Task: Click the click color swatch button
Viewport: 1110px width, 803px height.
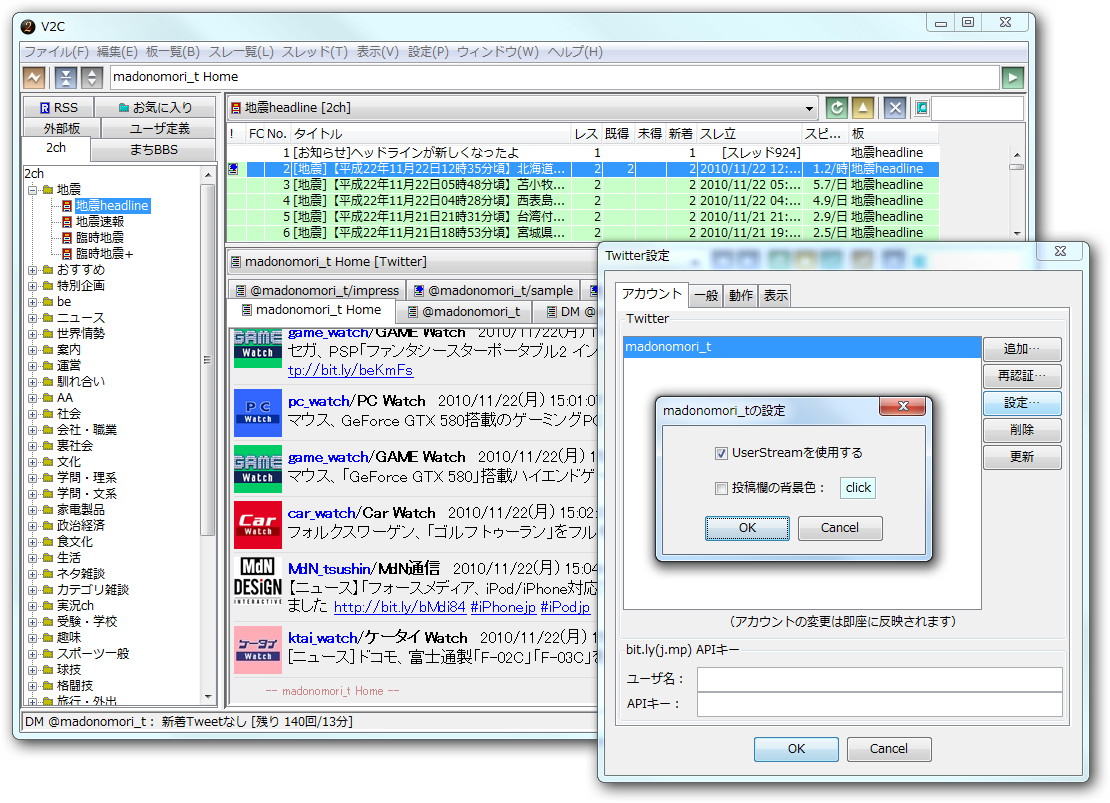Action: click(858, 487)
